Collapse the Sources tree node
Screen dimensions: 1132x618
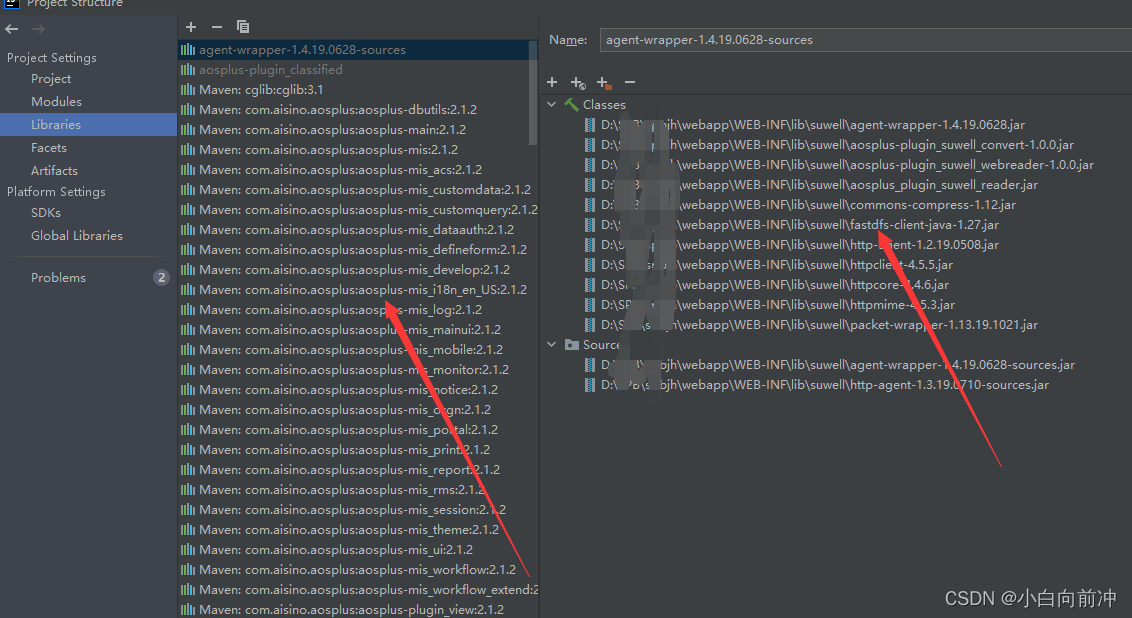(x=552, y=344)
